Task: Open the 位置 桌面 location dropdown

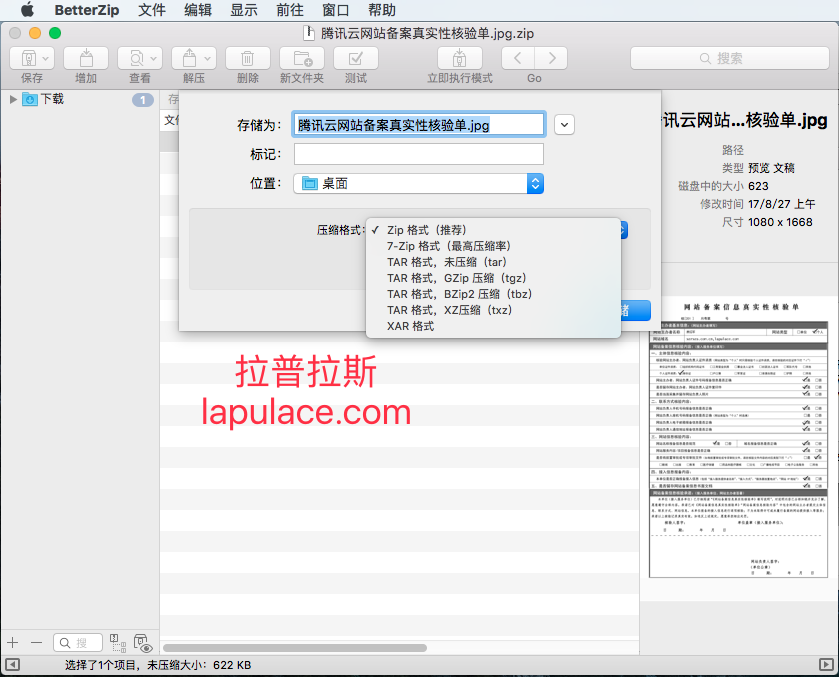Action: pyautogui.click(x=418, y=184)
